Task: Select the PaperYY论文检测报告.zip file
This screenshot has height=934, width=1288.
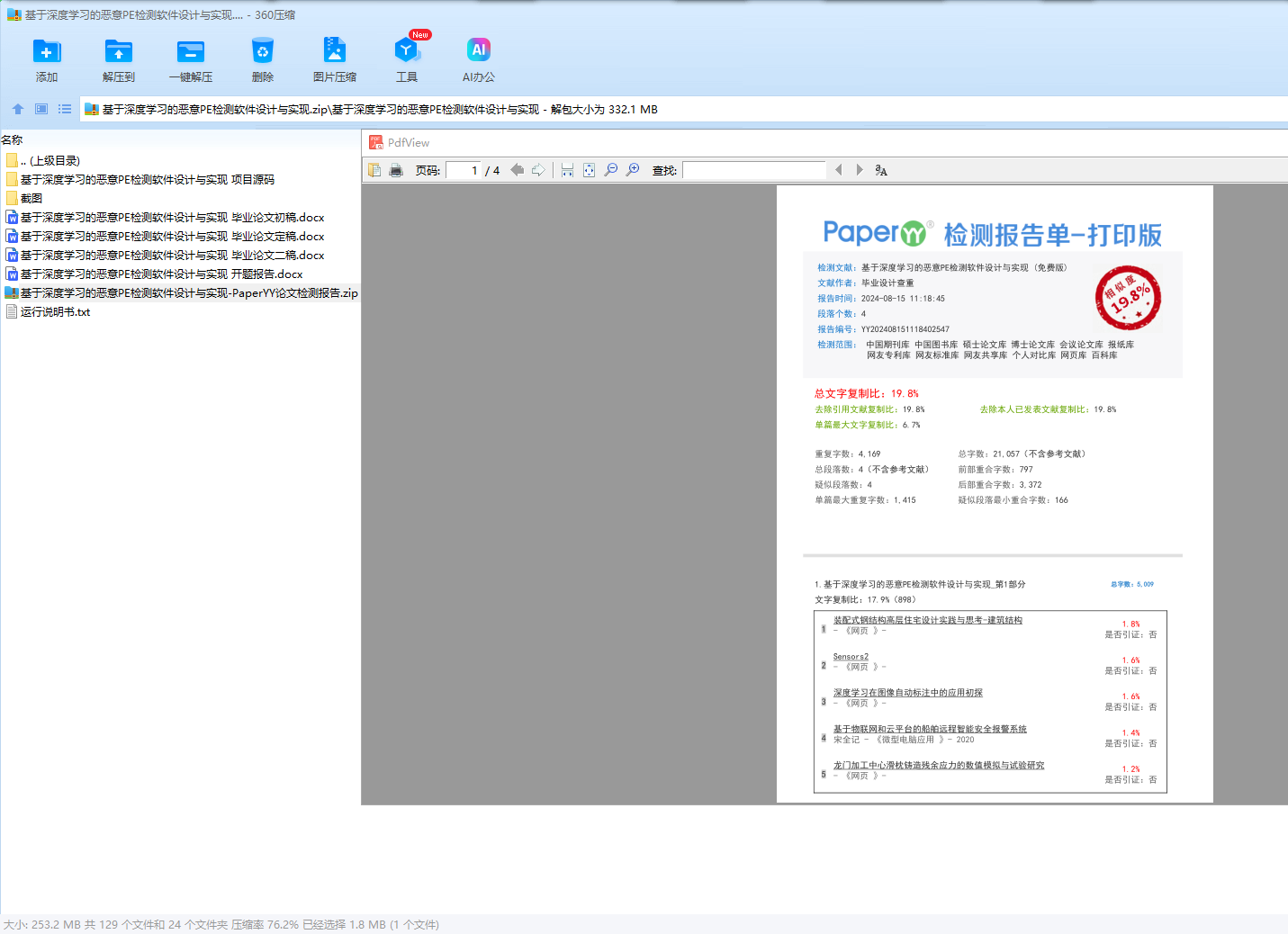Action: [181, 292]
